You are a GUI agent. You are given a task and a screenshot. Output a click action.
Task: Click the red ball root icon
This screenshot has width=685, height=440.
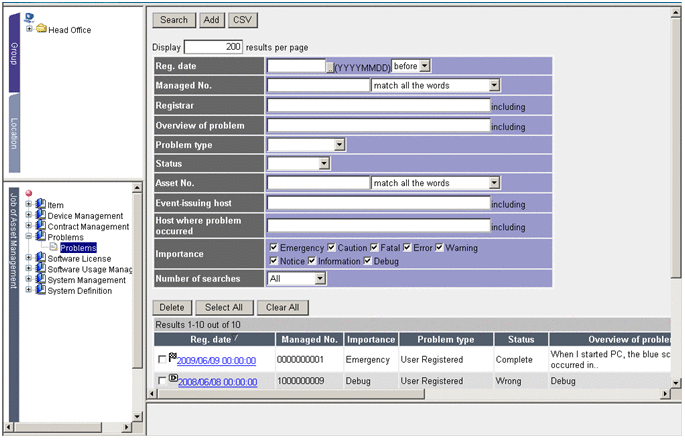click(x=29, y=194)
